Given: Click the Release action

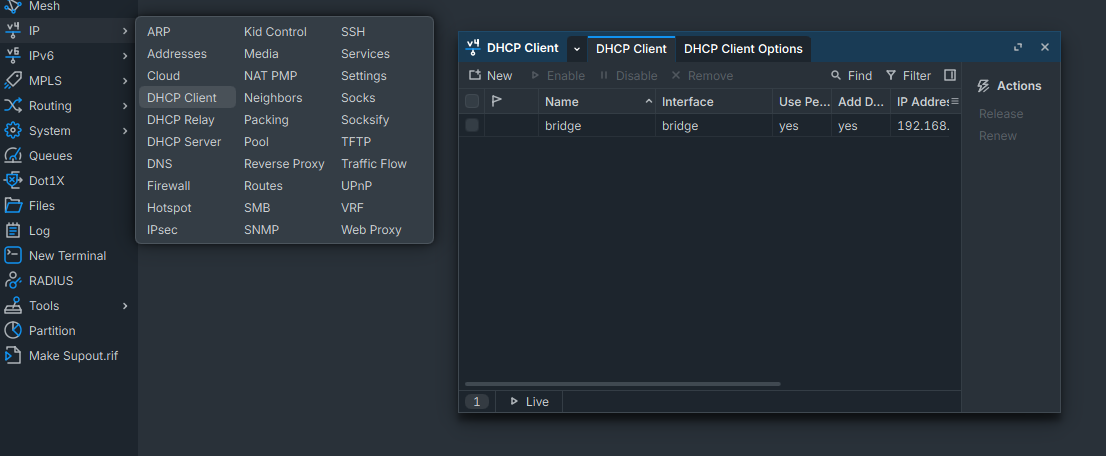Looking at the screenshot, I should click(x=1001, y=114).
